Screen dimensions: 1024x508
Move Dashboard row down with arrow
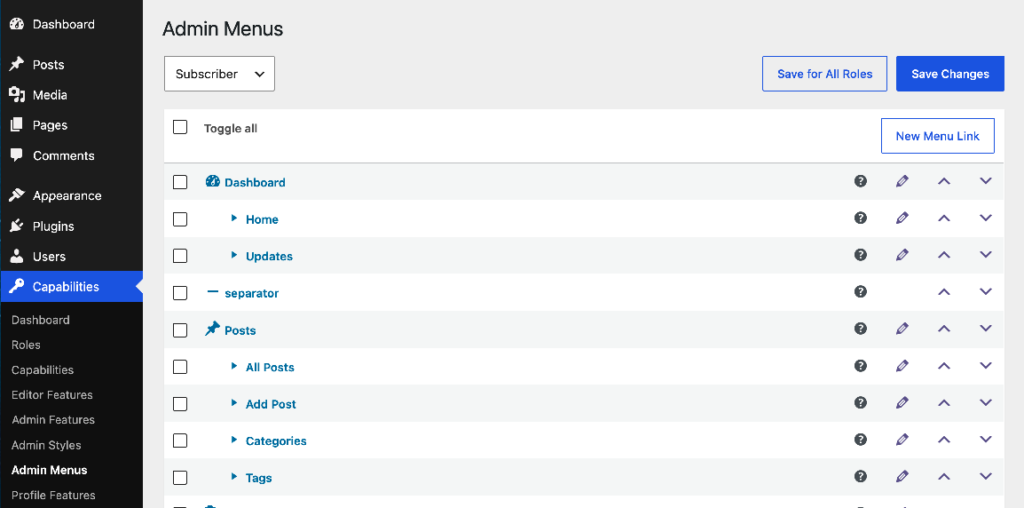[985, 181]
